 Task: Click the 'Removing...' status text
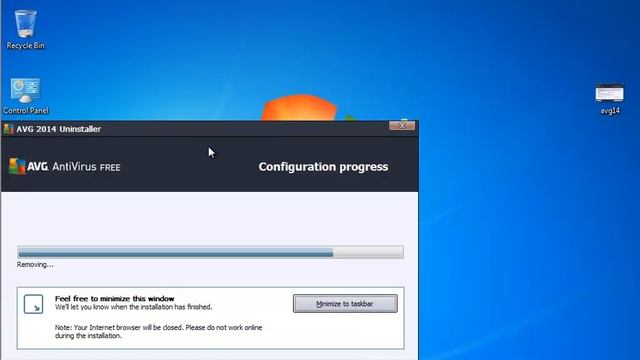[35, 264]
